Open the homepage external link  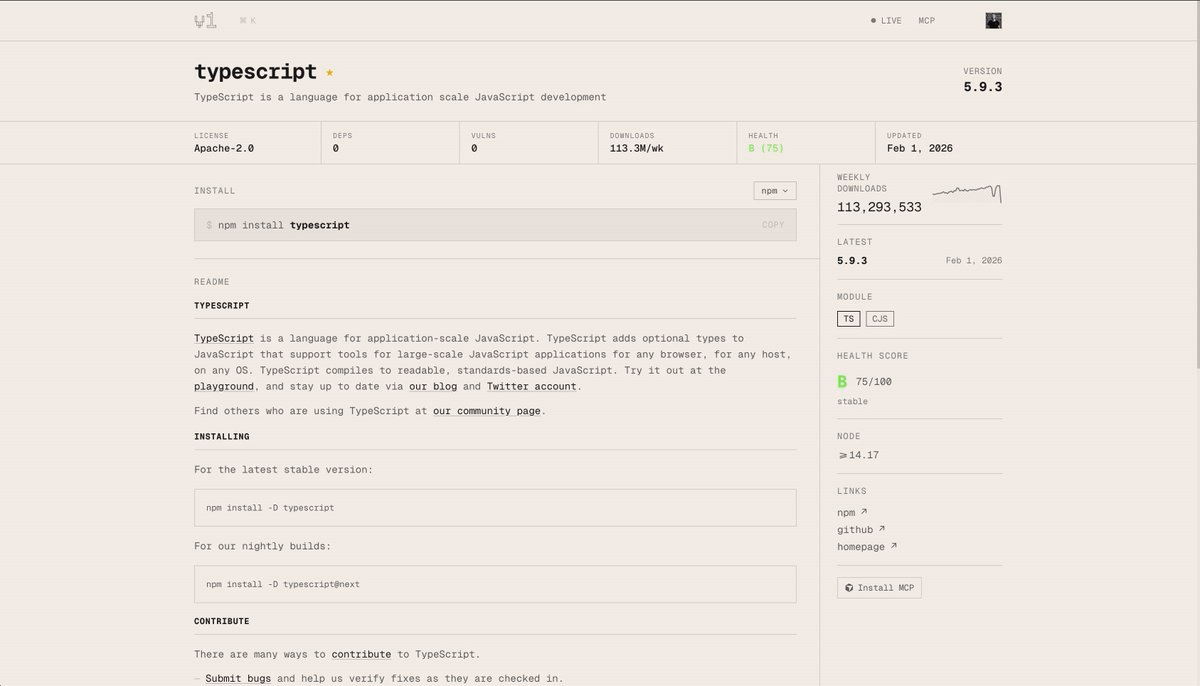(867, 547)
